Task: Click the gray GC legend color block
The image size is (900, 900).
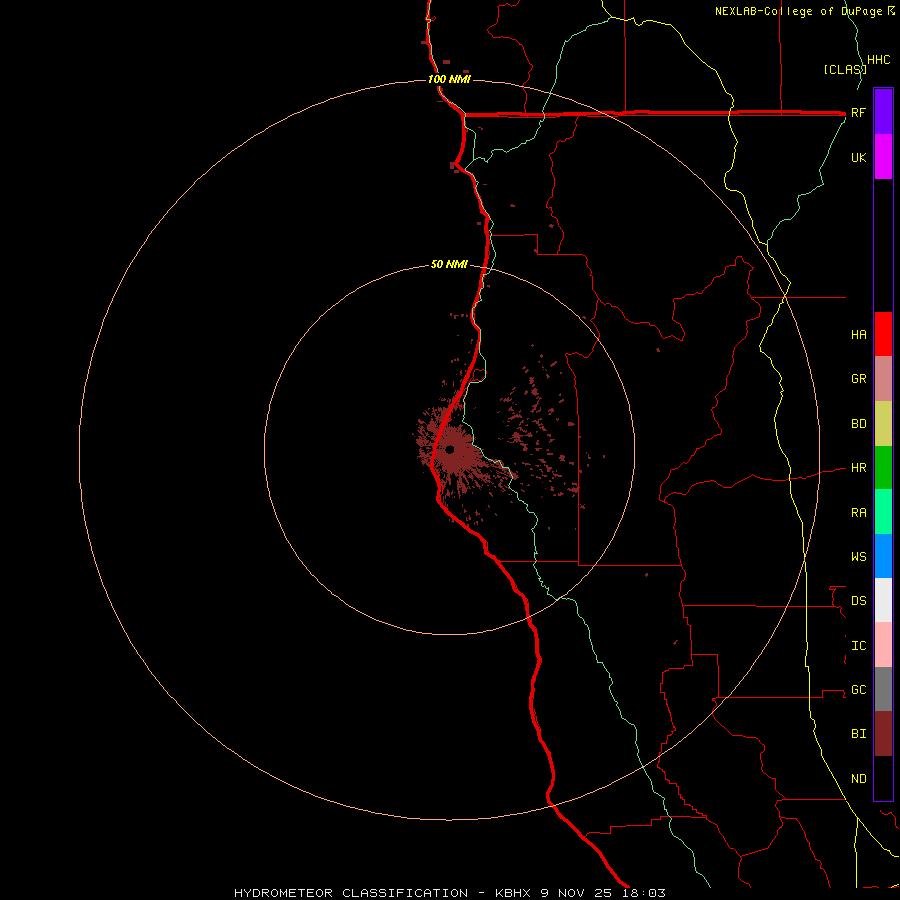Action: click(883, 689)
